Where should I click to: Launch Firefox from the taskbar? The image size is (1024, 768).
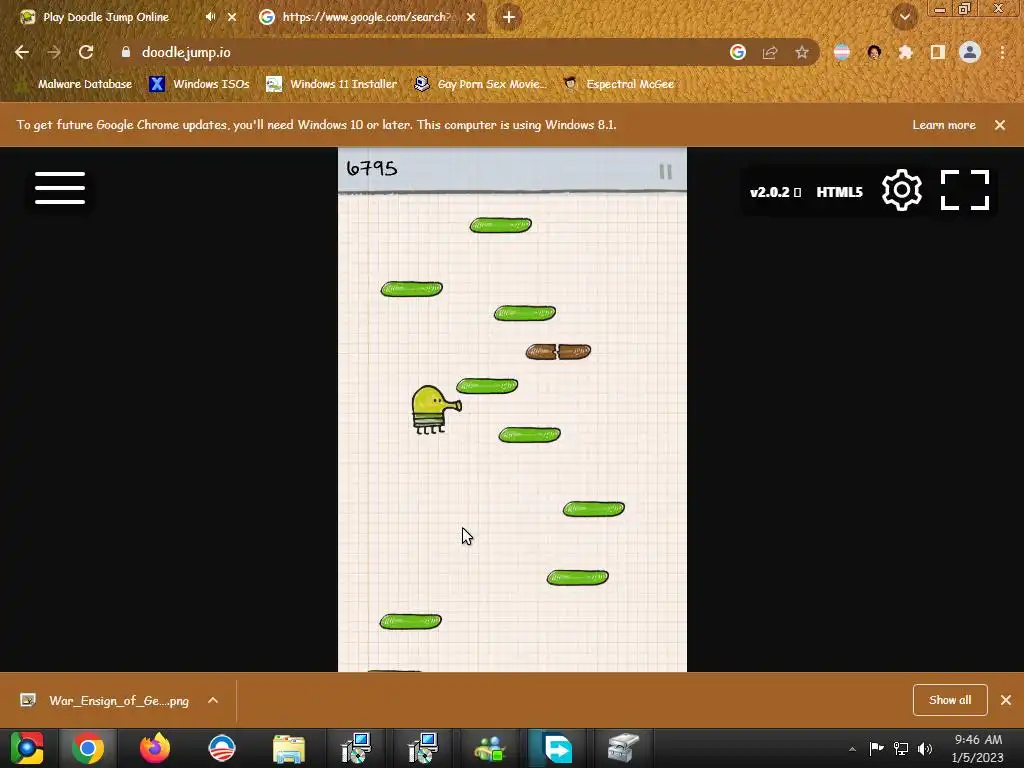coord(155,748)
